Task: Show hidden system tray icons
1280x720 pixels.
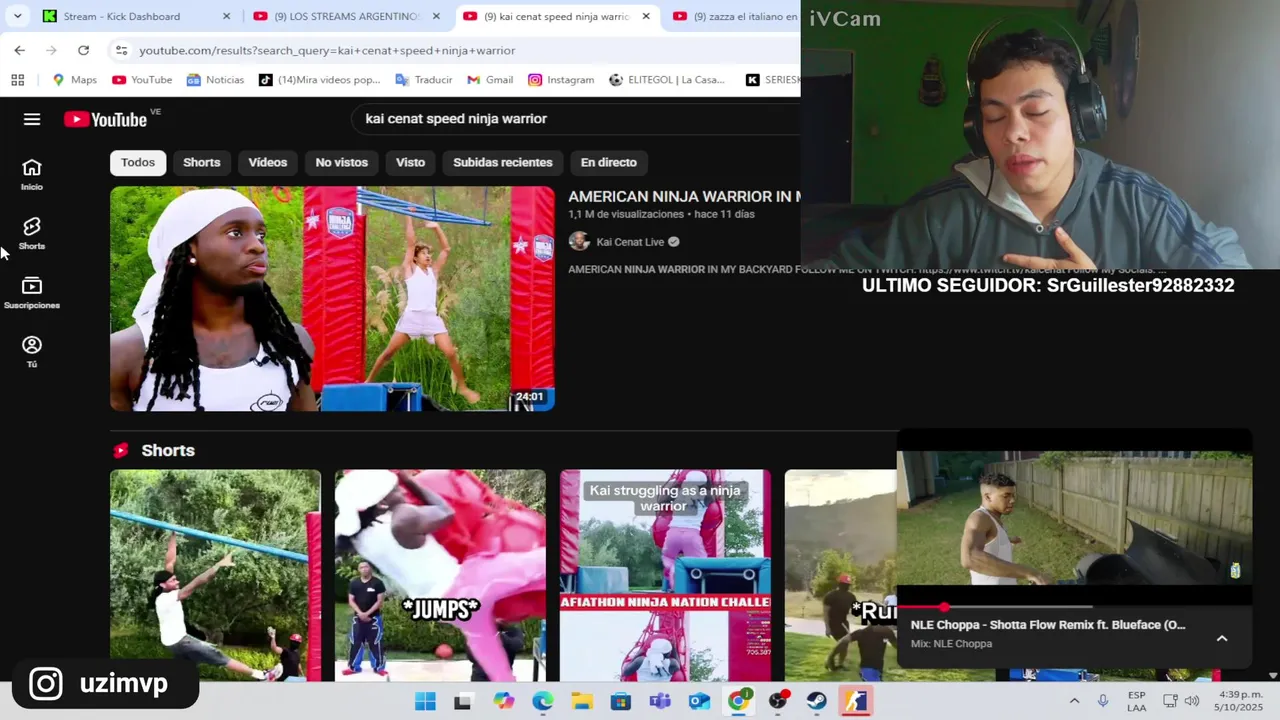Action: tap(1074, 701)
